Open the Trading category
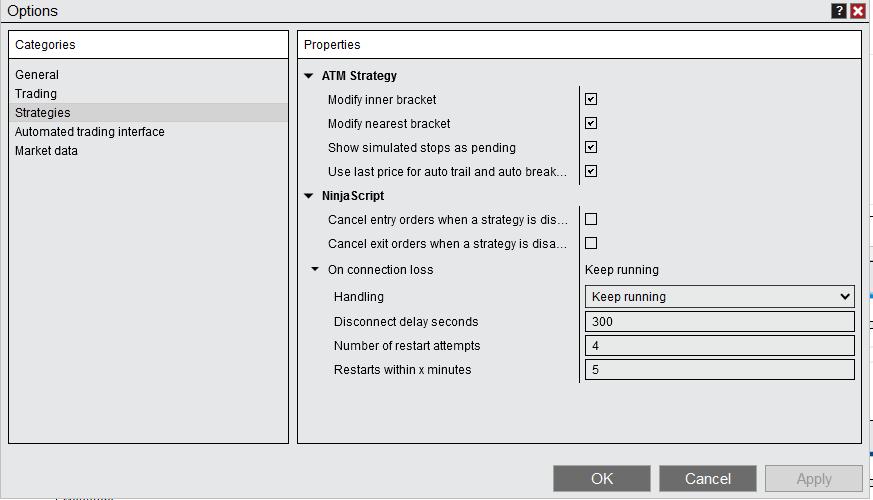873x500 pixels. point(36,94)
